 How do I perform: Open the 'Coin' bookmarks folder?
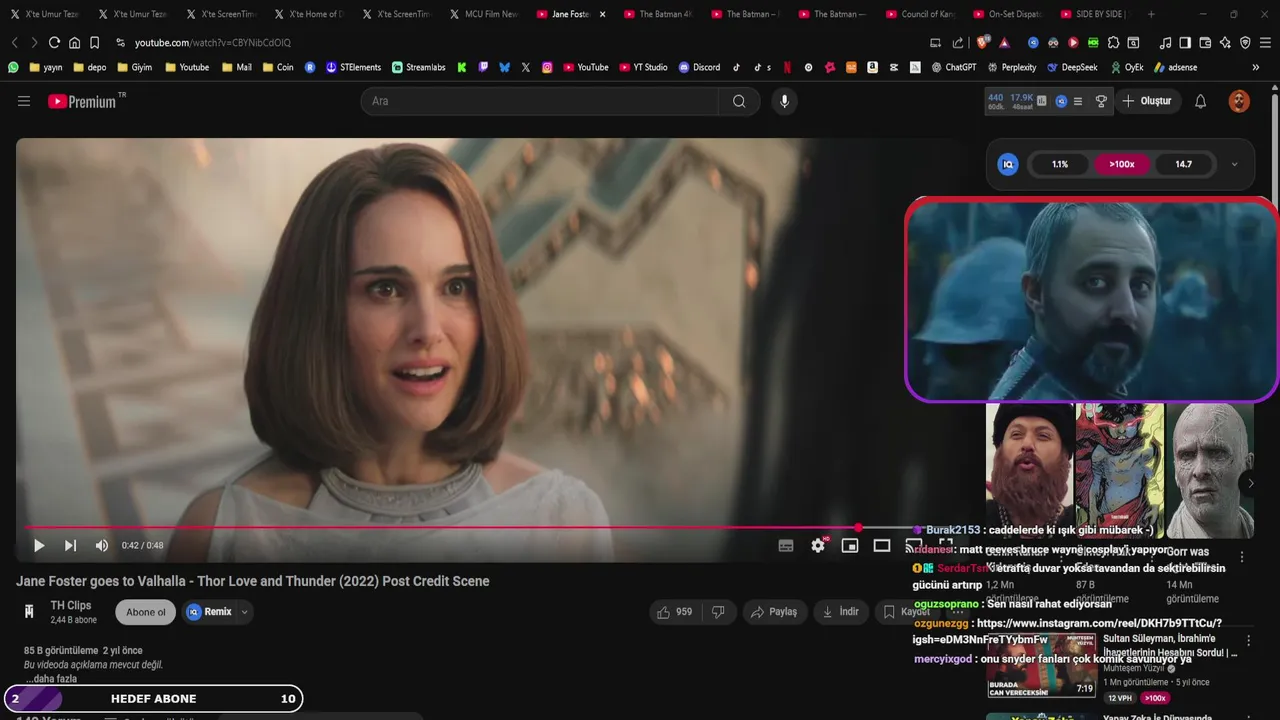click(278, 67)
